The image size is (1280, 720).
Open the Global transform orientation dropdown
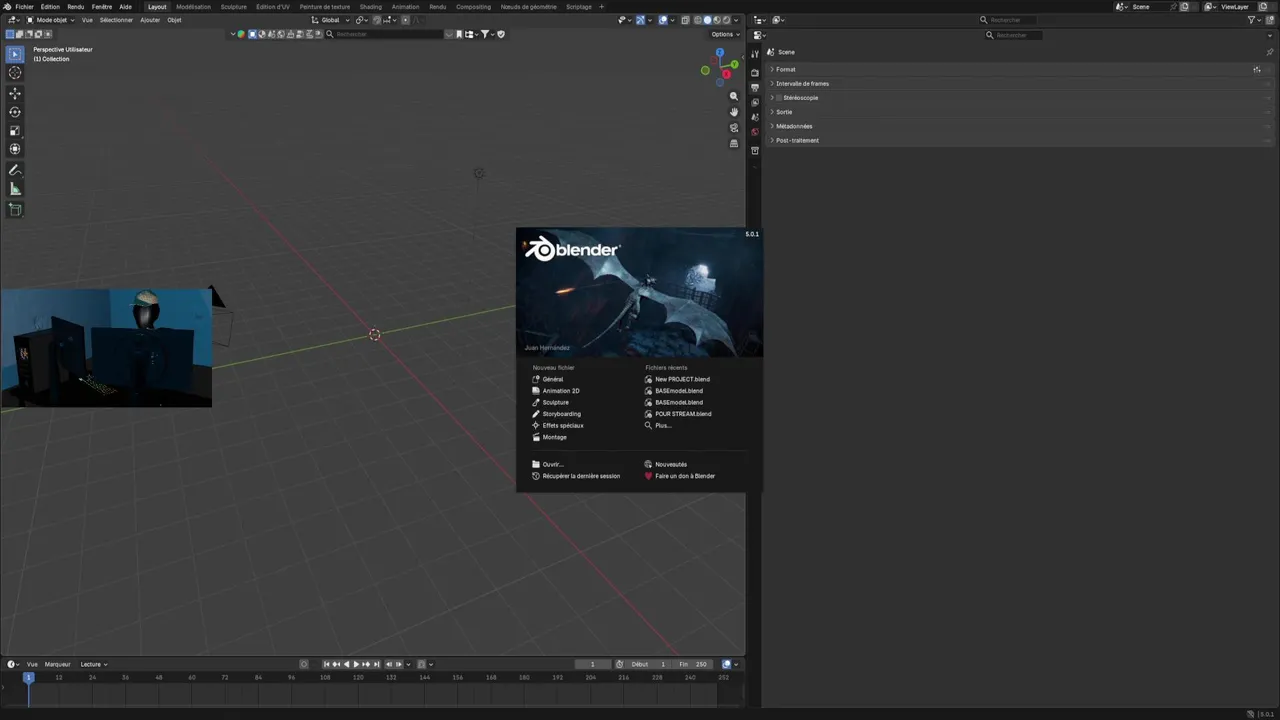331,20
